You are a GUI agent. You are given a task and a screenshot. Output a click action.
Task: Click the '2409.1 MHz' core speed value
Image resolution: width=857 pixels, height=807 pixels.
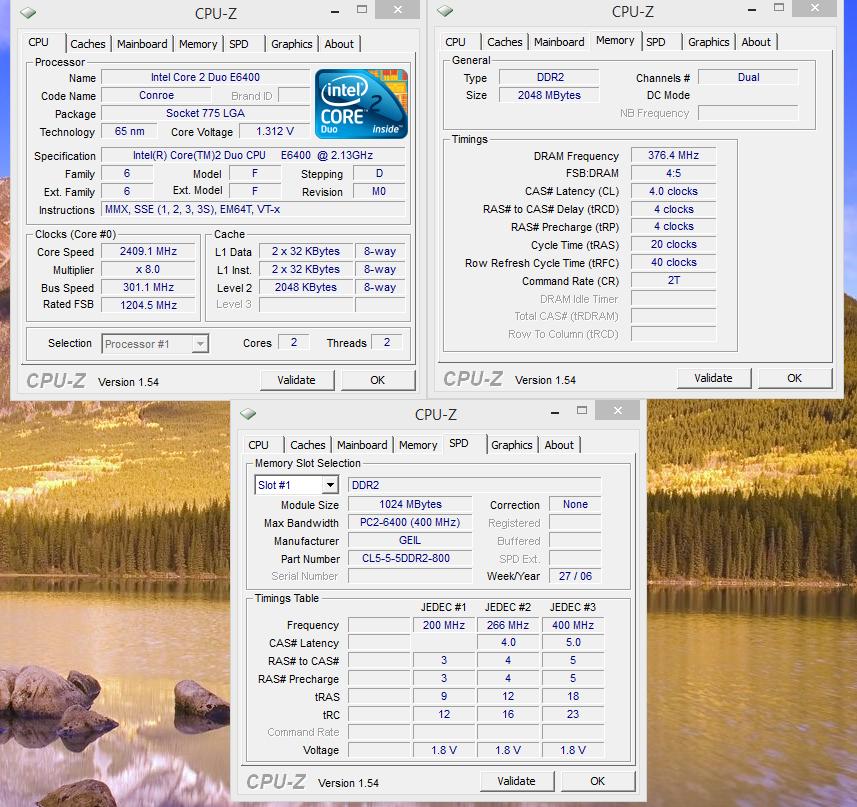(x=148, y=251)
